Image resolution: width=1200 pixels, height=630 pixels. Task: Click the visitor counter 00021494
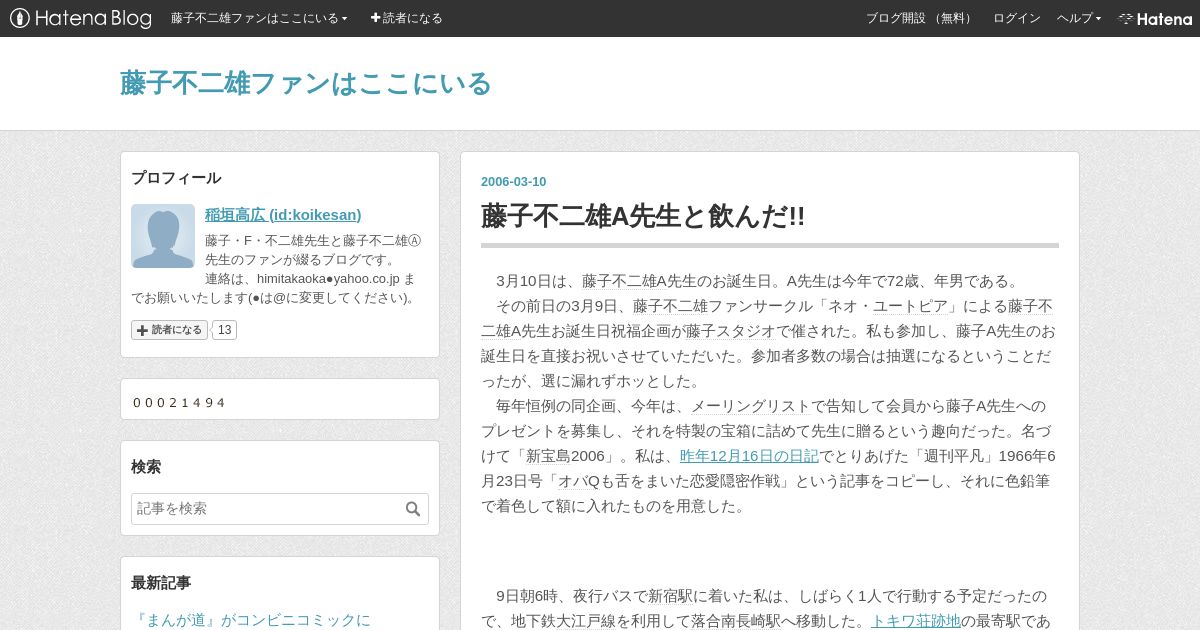tap(179, 402)
